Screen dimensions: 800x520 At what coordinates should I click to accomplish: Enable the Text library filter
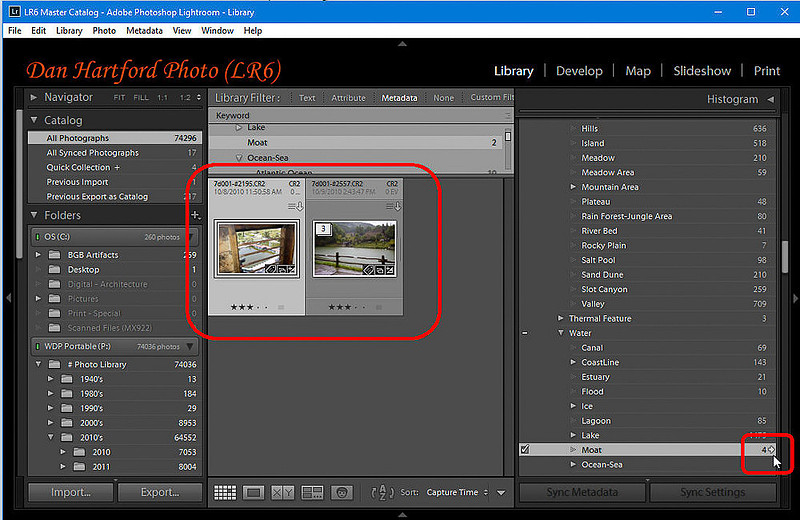click(307, 98)
